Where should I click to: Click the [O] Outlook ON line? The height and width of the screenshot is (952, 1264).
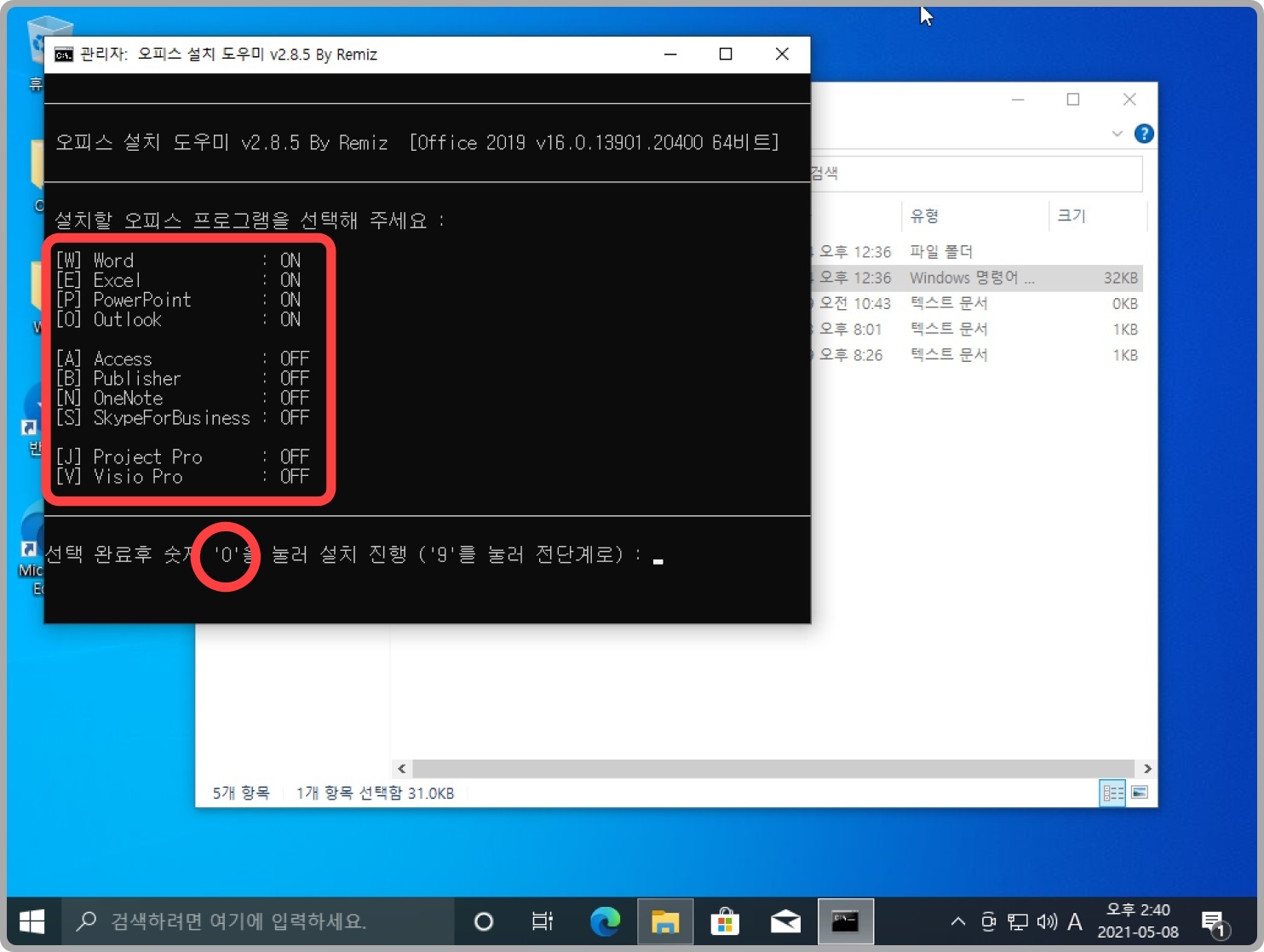tap(178, 319)
